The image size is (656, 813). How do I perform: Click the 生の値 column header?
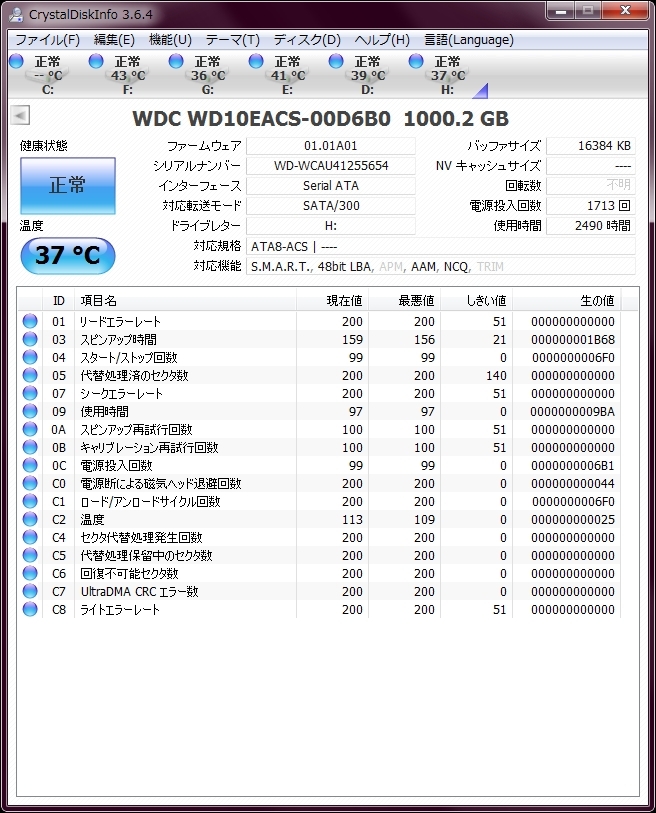(567, 301)
